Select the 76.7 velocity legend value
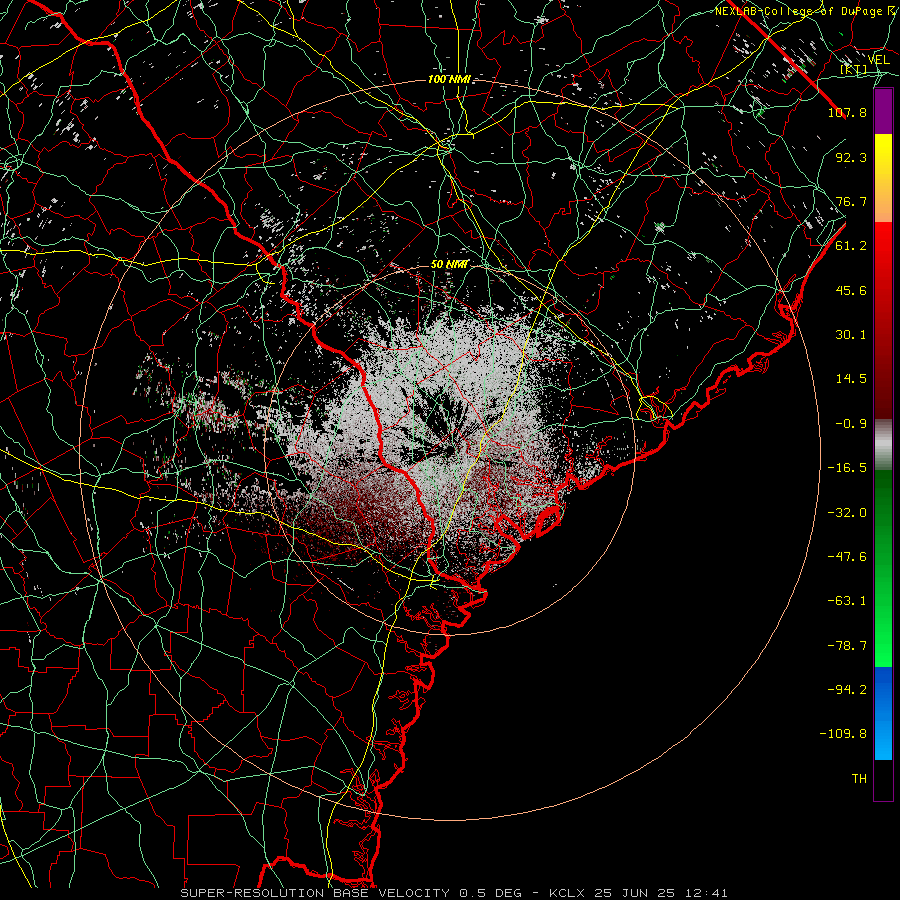The width and height of the screenshot is (900, 900). pyautogui.click(x=851, y=201)
